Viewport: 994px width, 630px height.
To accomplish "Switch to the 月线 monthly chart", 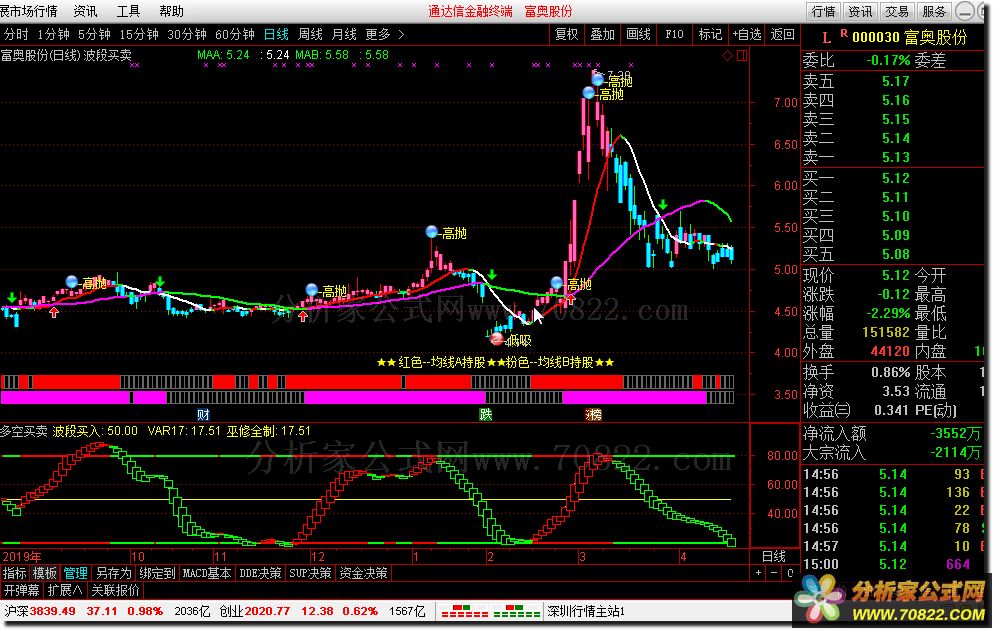I will (x=344, y=34).
